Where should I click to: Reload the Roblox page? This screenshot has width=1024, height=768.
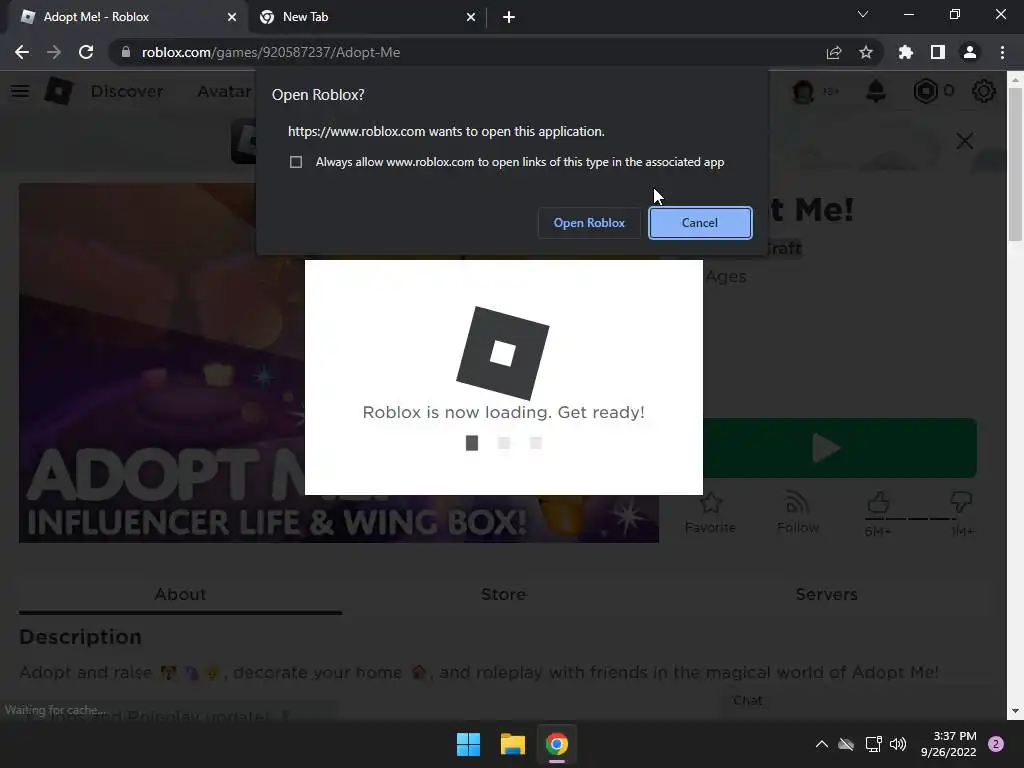[86, 52]
